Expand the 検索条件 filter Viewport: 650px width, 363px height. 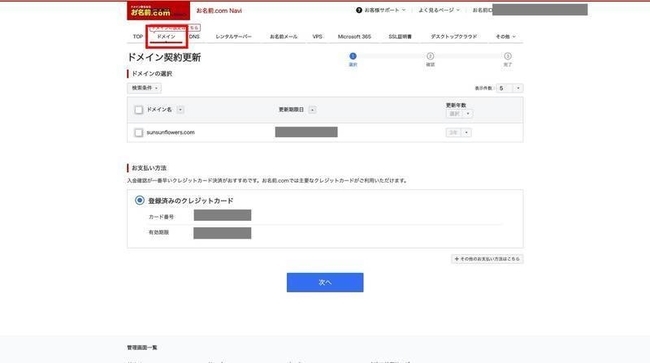(x=144, y=88)
